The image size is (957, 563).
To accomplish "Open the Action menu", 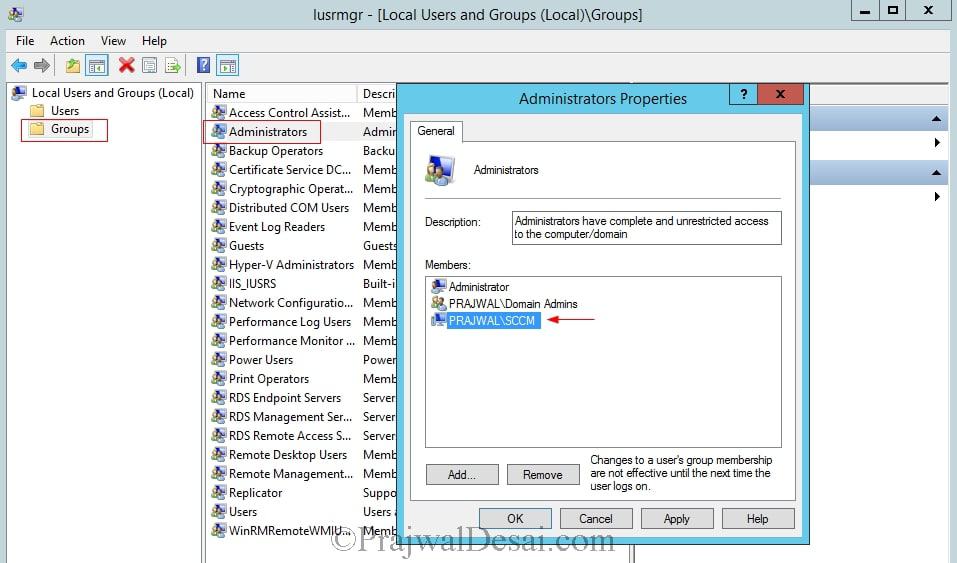I will coord(67,41).
